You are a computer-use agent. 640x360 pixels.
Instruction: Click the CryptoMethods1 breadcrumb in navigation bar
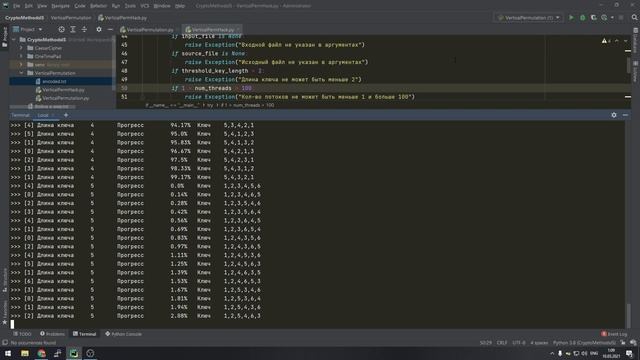point(24,18)
